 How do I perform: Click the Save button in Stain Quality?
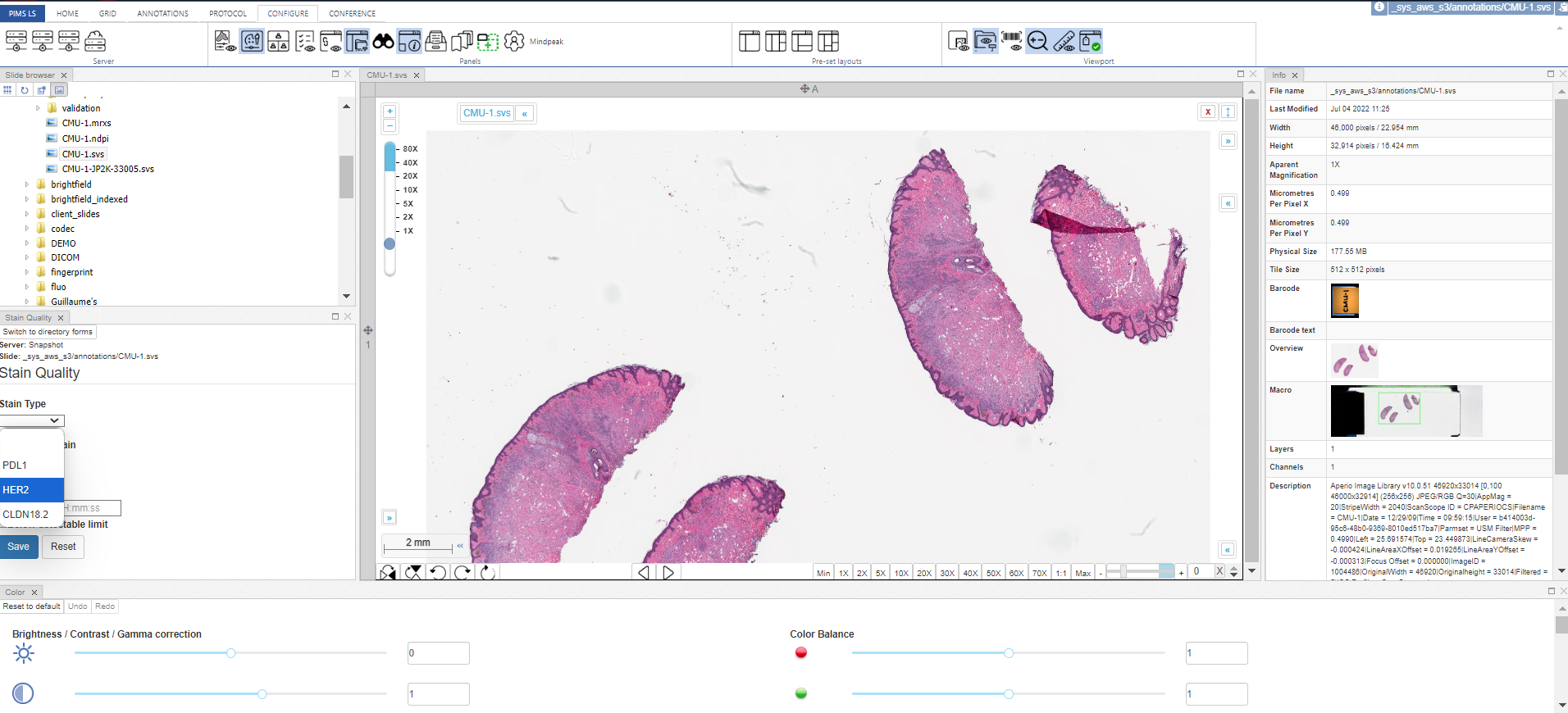click(19, 547)
